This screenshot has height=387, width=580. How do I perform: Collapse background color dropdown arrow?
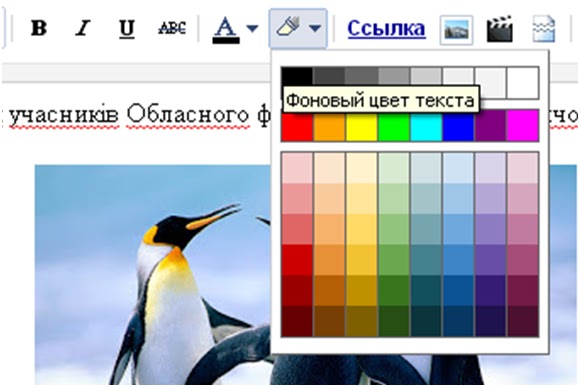tap(315, 28)
